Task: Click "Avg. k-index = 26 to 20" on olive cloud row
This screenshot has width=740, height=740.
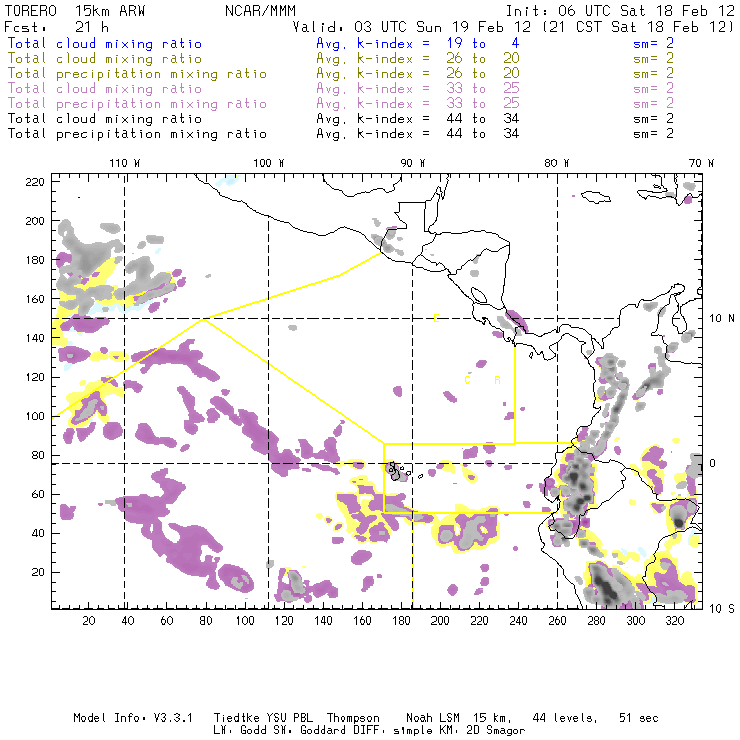Action: pyautogui.click(x=418, y=59)
